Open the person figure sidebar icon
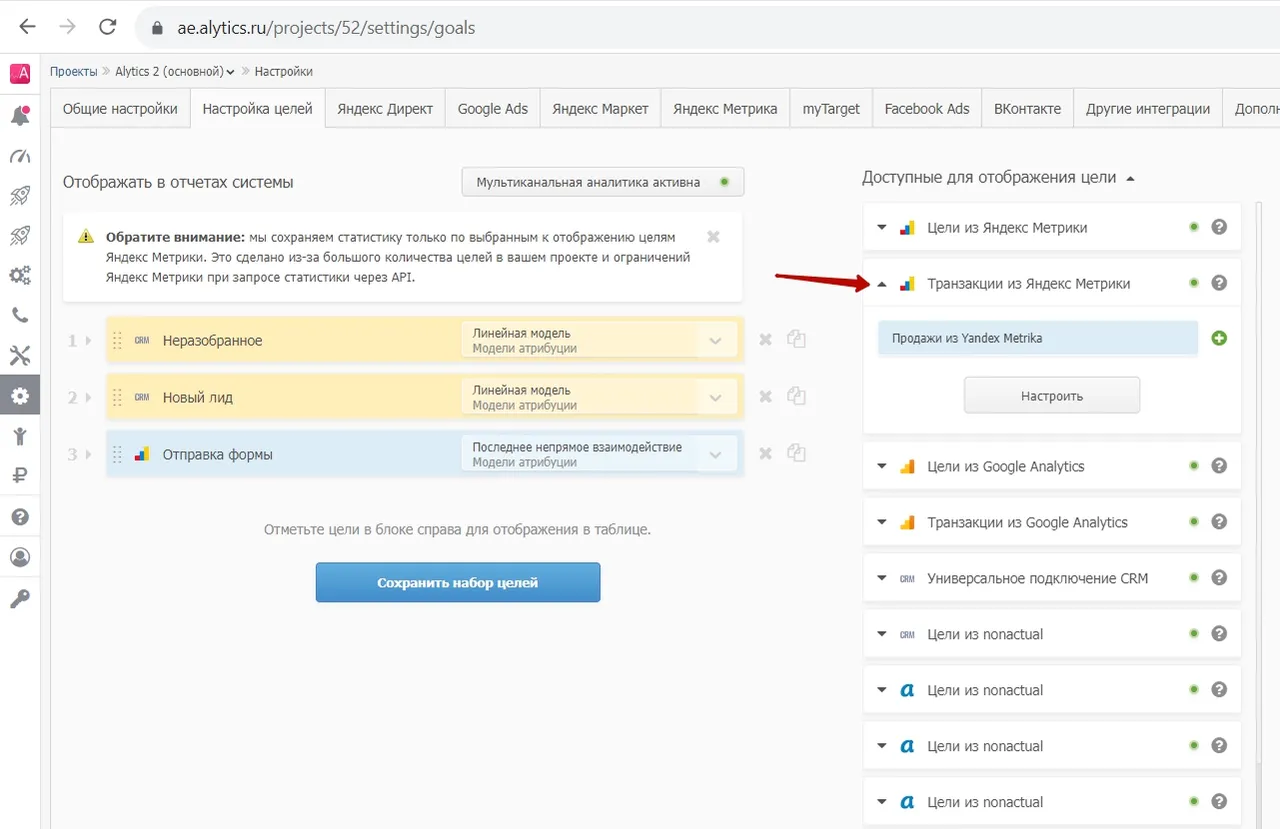 [x=20, y=436]
